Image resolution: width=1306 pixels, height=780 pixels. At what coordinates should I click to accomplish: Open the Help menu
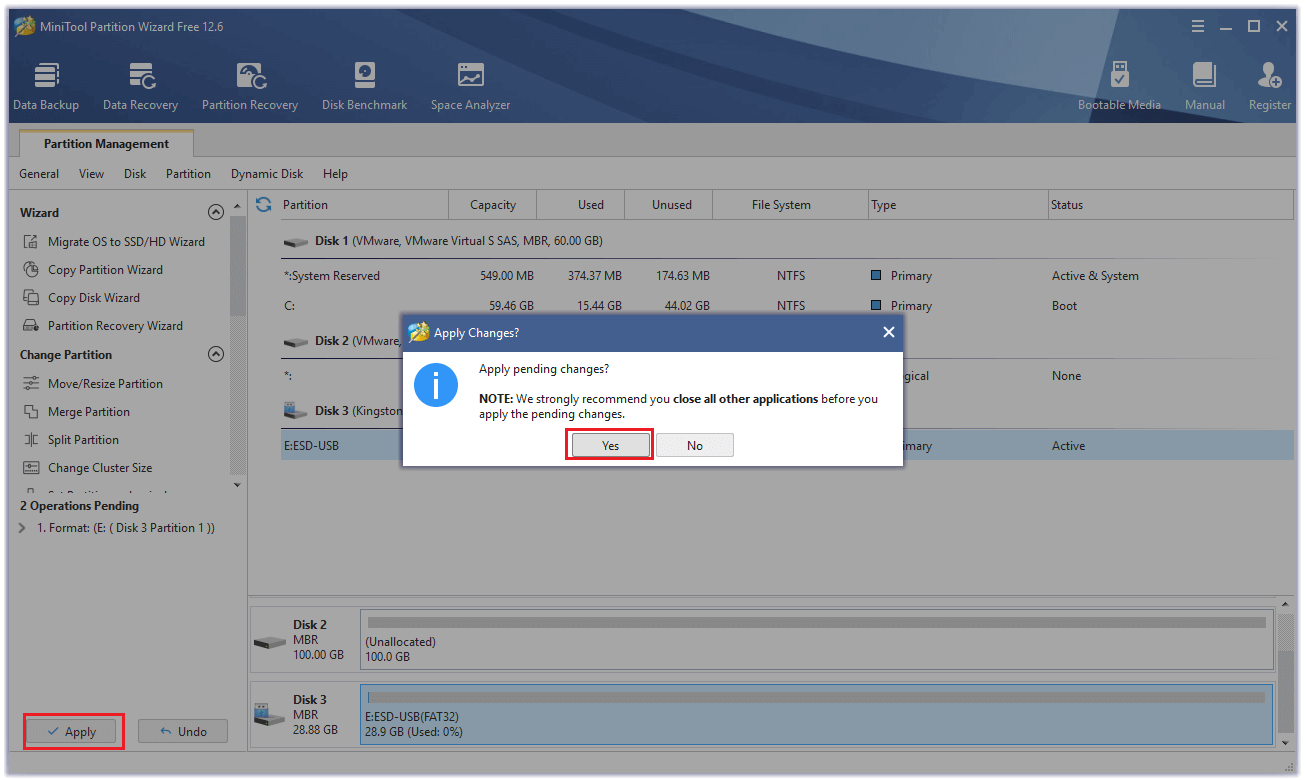(x=335, y=174)
